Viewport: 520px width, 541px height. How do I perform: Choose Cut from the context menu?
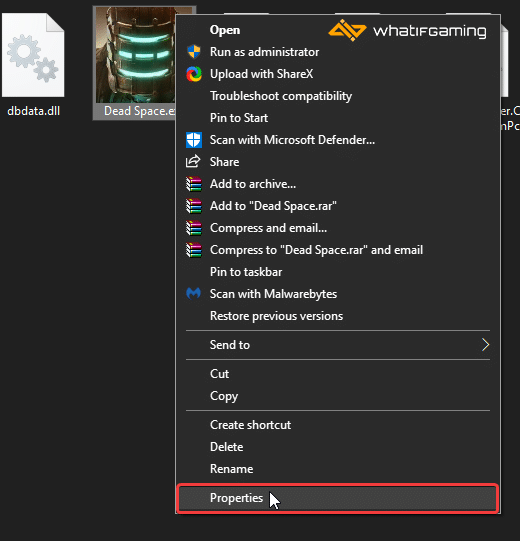338,374
